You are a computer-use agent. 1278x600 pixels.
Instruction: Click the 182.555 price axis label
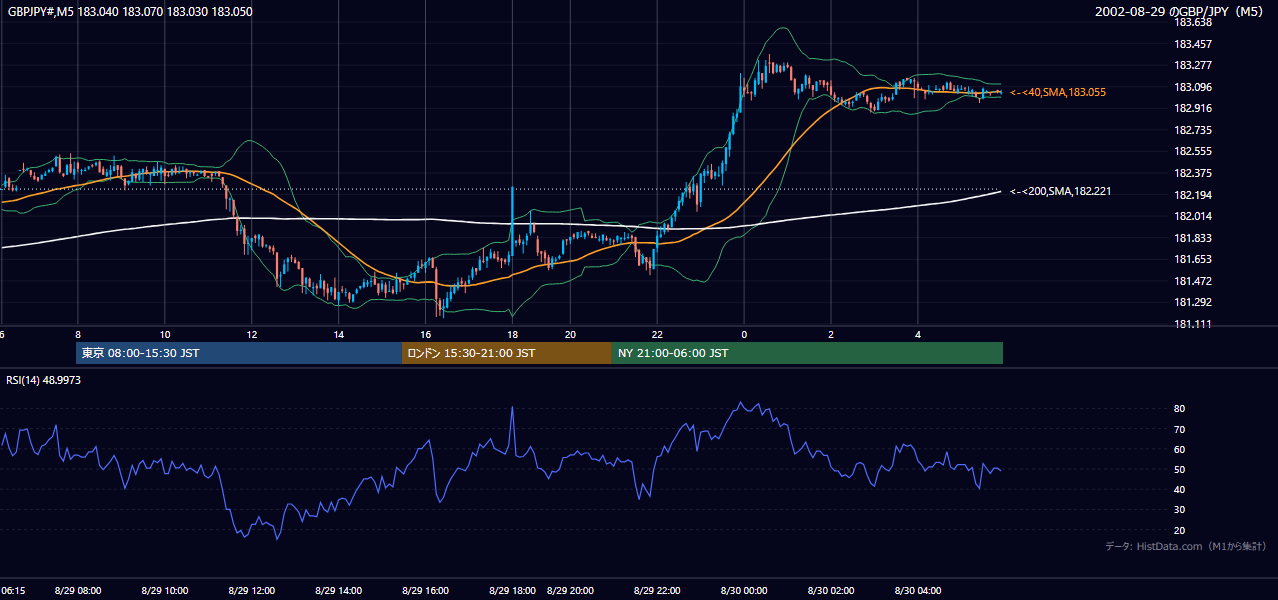tap(1192, 151)
